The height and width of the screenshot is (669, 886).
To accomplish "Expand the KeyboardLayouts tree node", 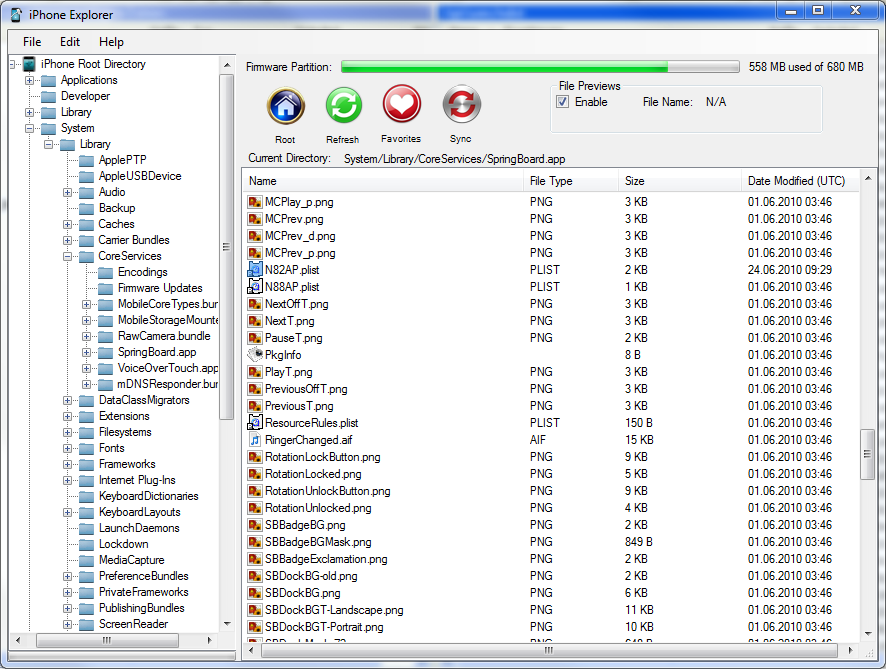I will click(x=67, y=512).
